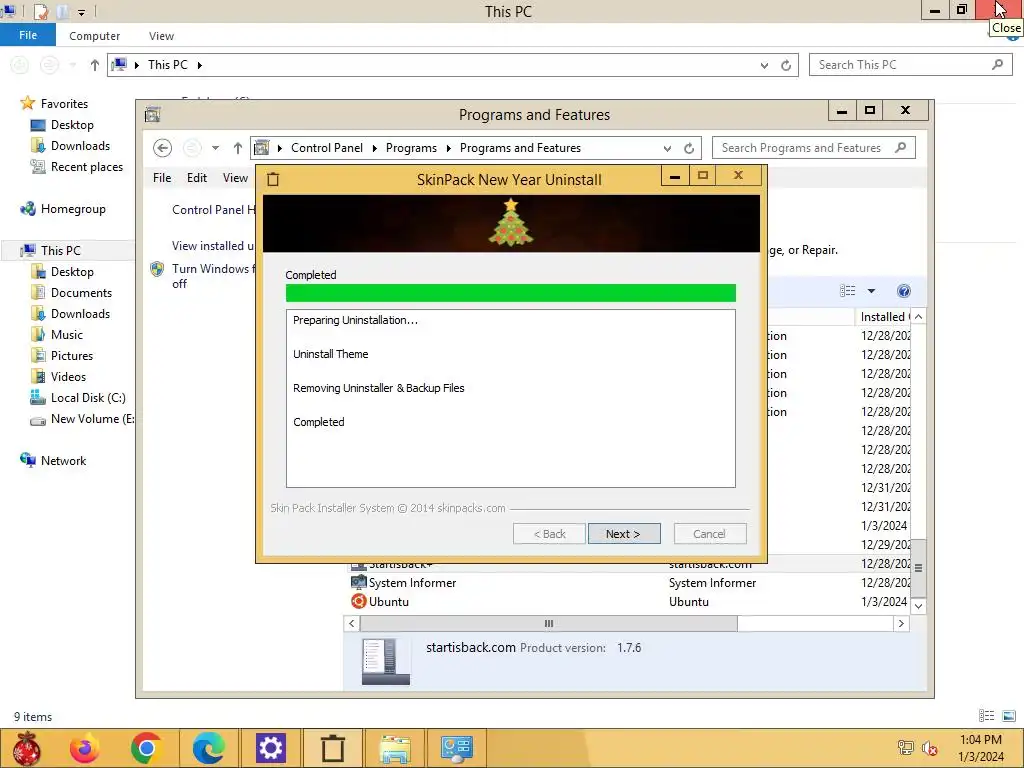
Task: Go up one level in This PC
Action: coord(95,65)
